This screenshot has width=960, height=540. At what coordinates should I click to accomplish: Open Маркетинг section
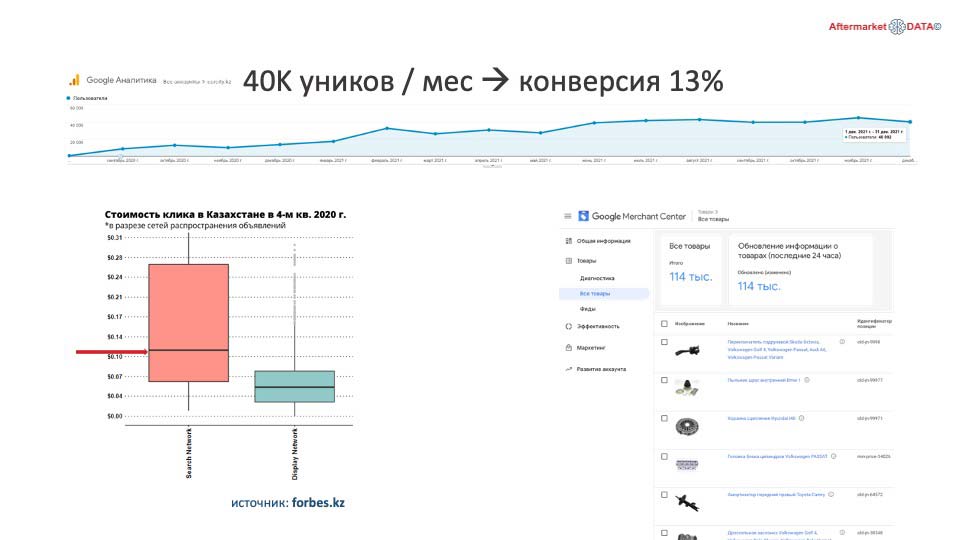591,348
